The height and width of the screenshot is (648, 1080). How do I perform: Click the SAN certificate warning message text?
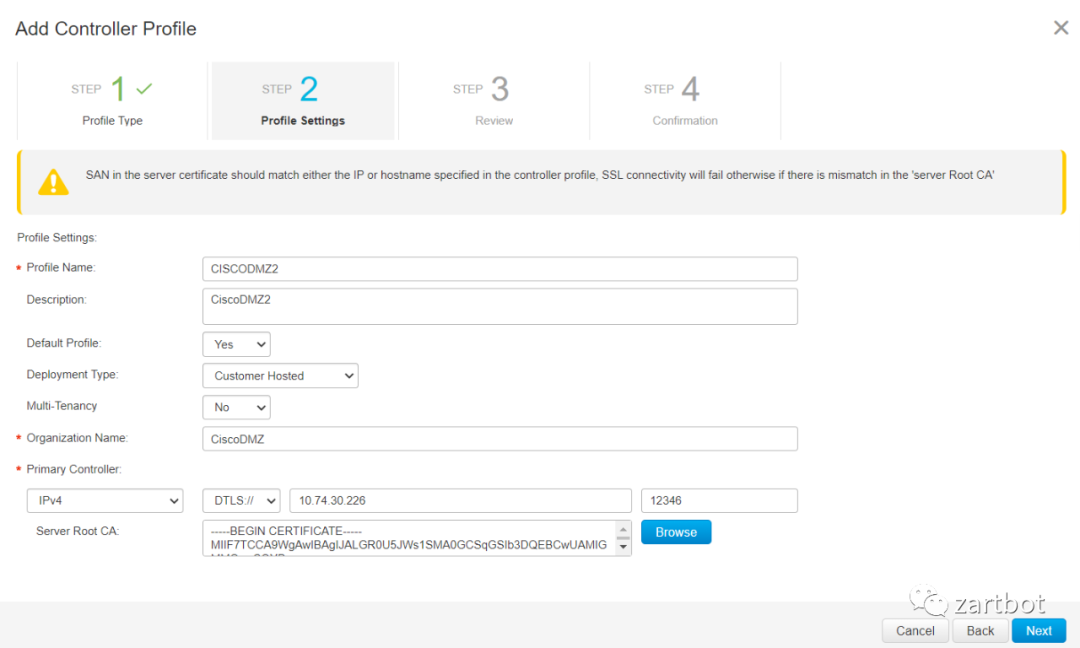pyautogui.click(x=540, y=175)
